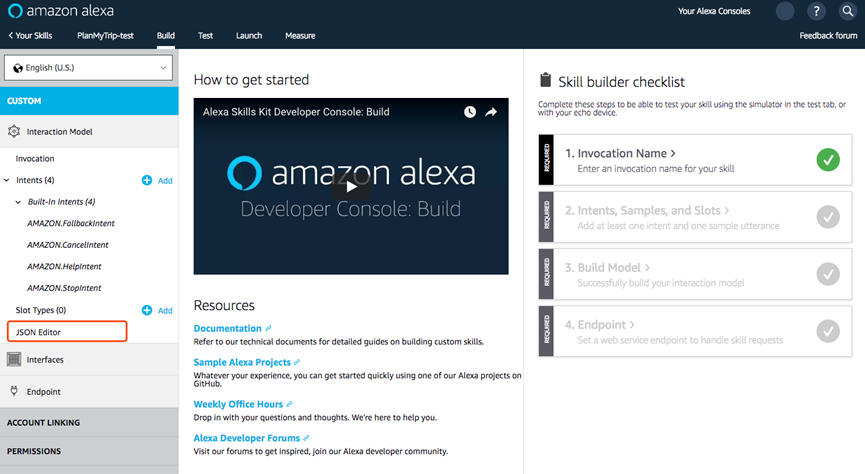Switch to the Build tab
This screenshot has height=474, width=865.
[x=165, y=35]
